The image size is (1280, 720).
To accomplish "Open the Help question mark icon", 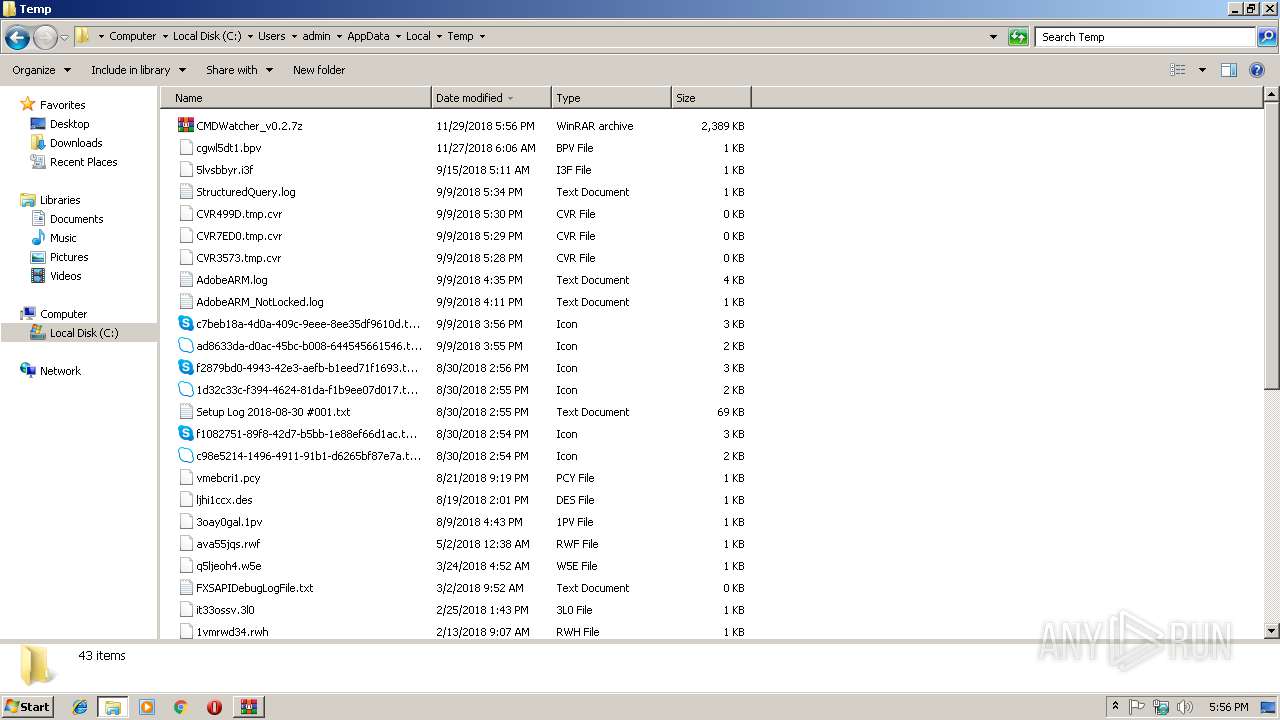I will pos(1257,70).
